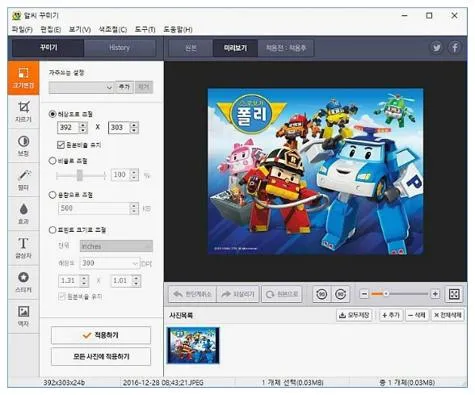Switch to the 원본 original view tab

(191, 48)
